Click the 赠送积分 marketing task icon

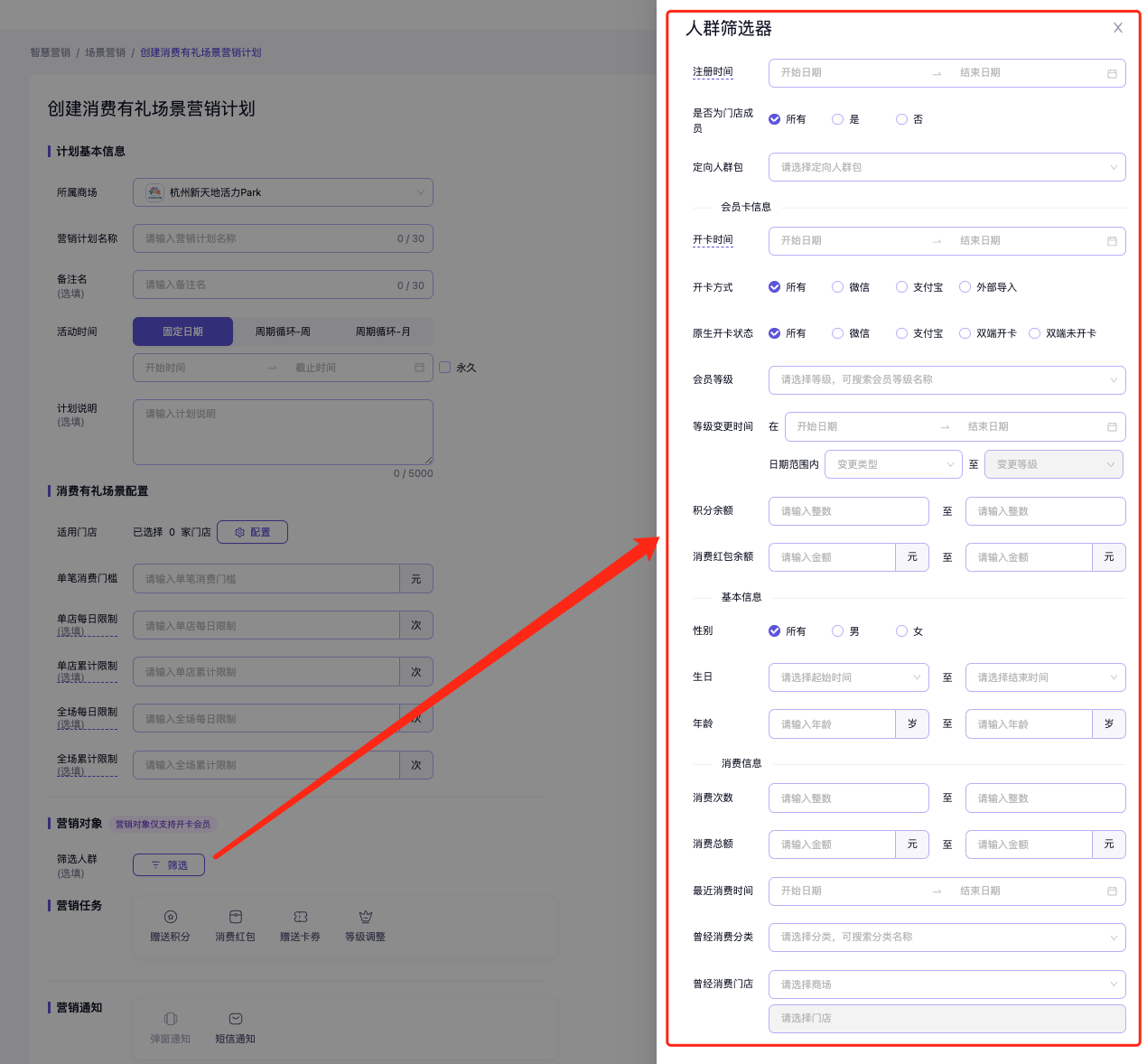[171, 917]
